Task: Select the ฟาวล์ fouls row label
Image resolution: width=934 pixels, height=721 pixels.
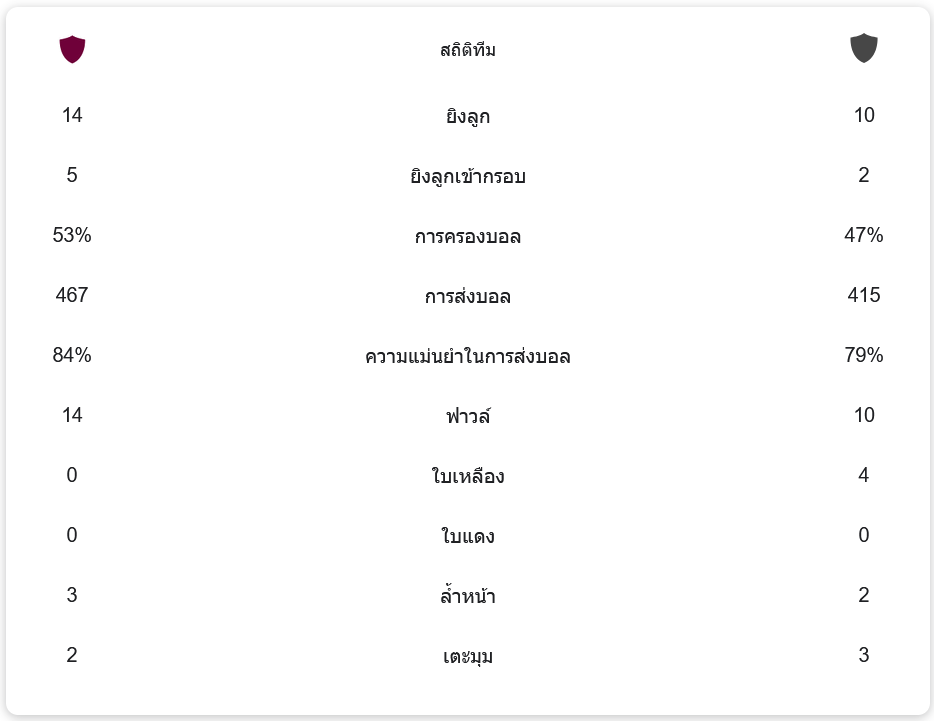Action: point(467,415)
